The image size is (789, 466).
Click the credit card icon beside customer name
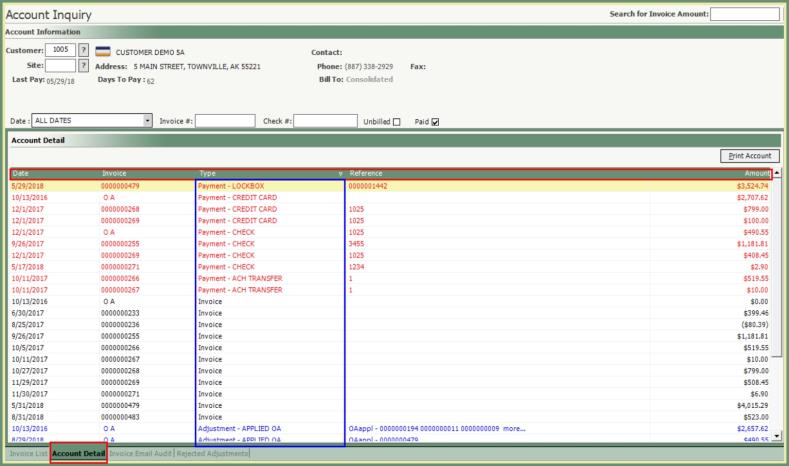(103, 51)
